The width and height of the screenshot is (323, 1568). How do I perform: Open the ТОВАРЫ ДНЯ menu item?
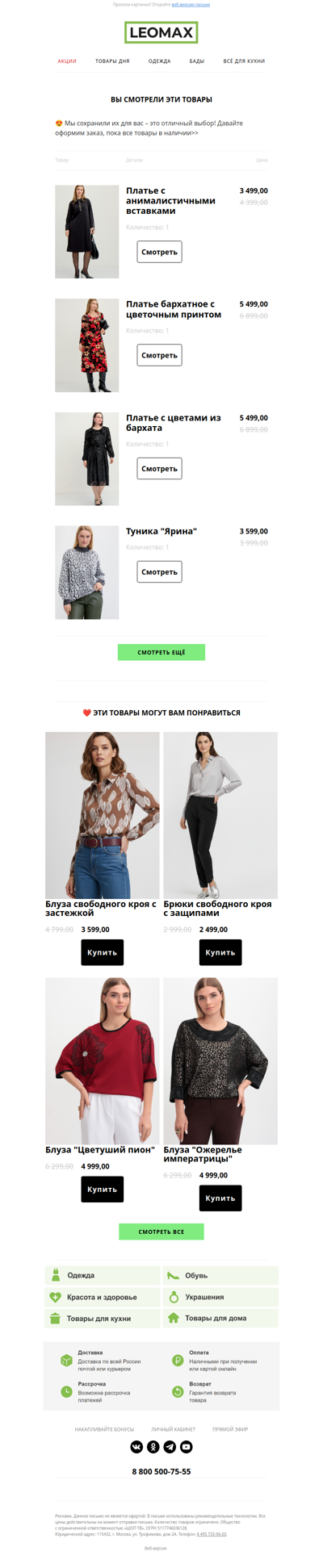coord(112,61)
